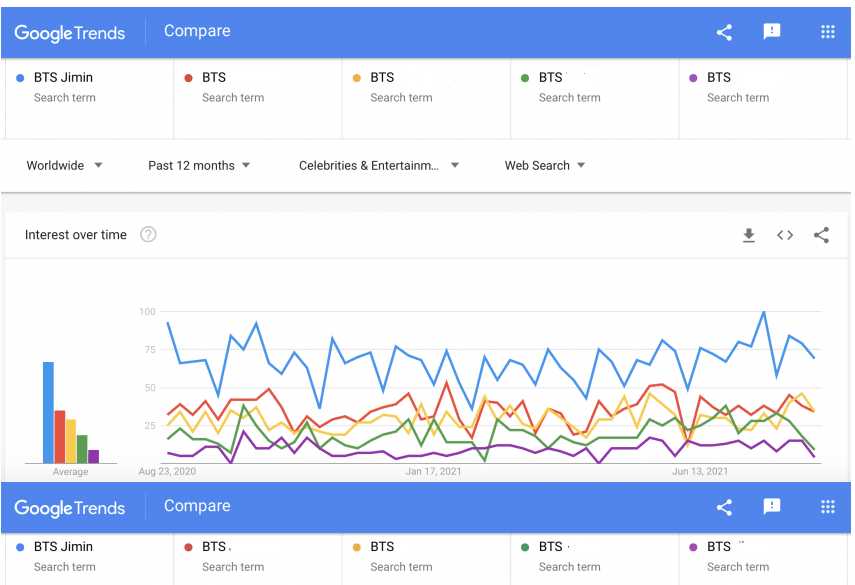Select the red average bar in the chart
The image size is (855, 585).
pos(59,437)
